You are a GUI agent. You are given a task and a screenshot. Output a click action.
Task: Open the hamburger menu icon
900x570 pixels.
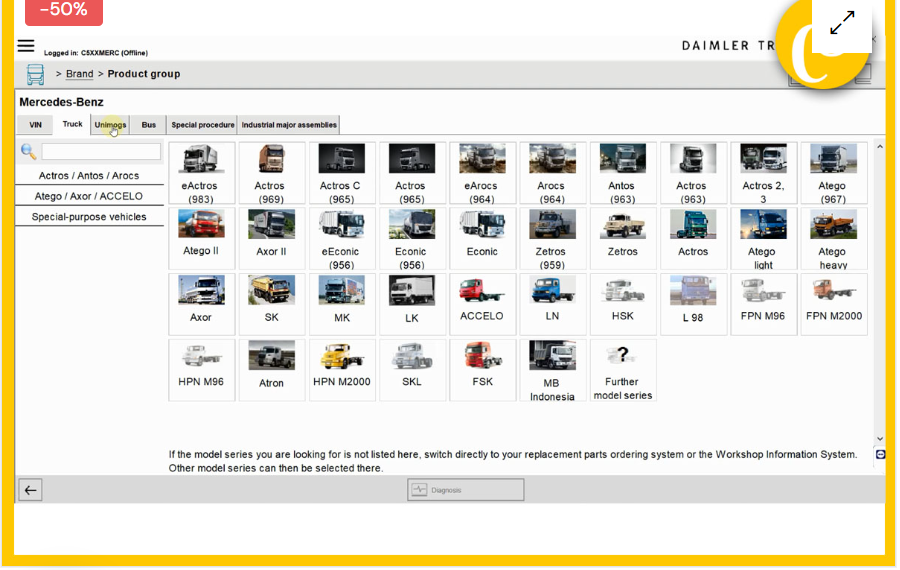(26, 46)
